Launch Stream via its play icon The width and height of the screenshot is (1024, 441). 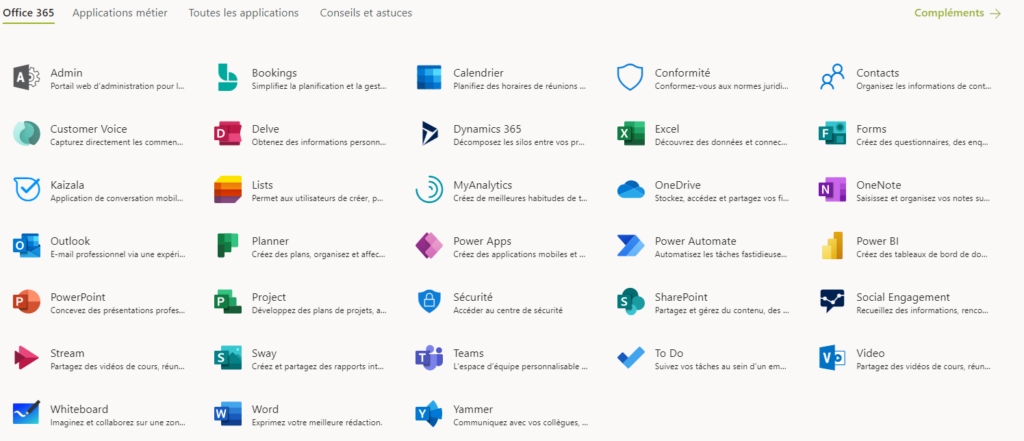(x=27, y=358)
